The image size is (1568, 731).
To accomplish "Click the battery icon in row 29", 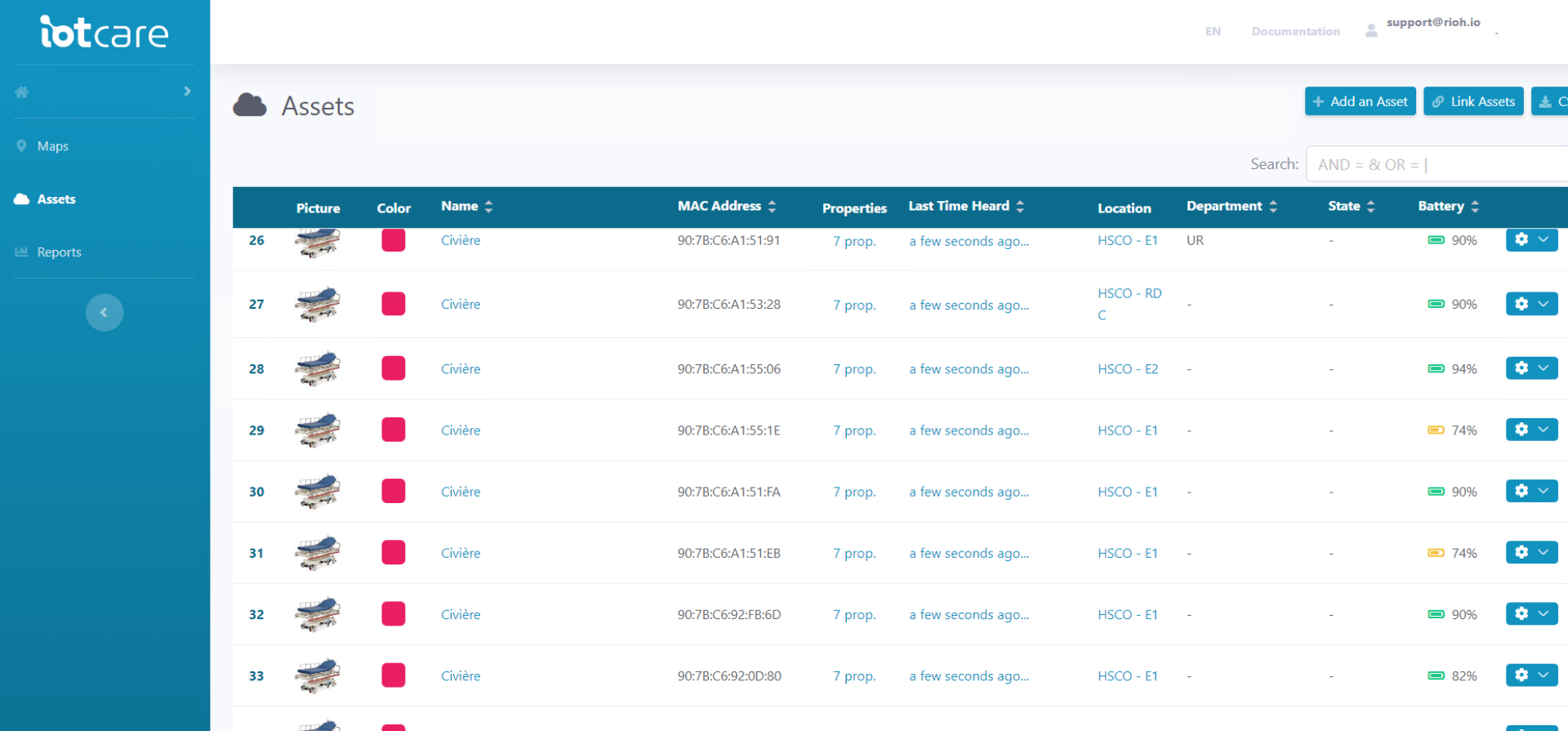I will [1436, 430].
